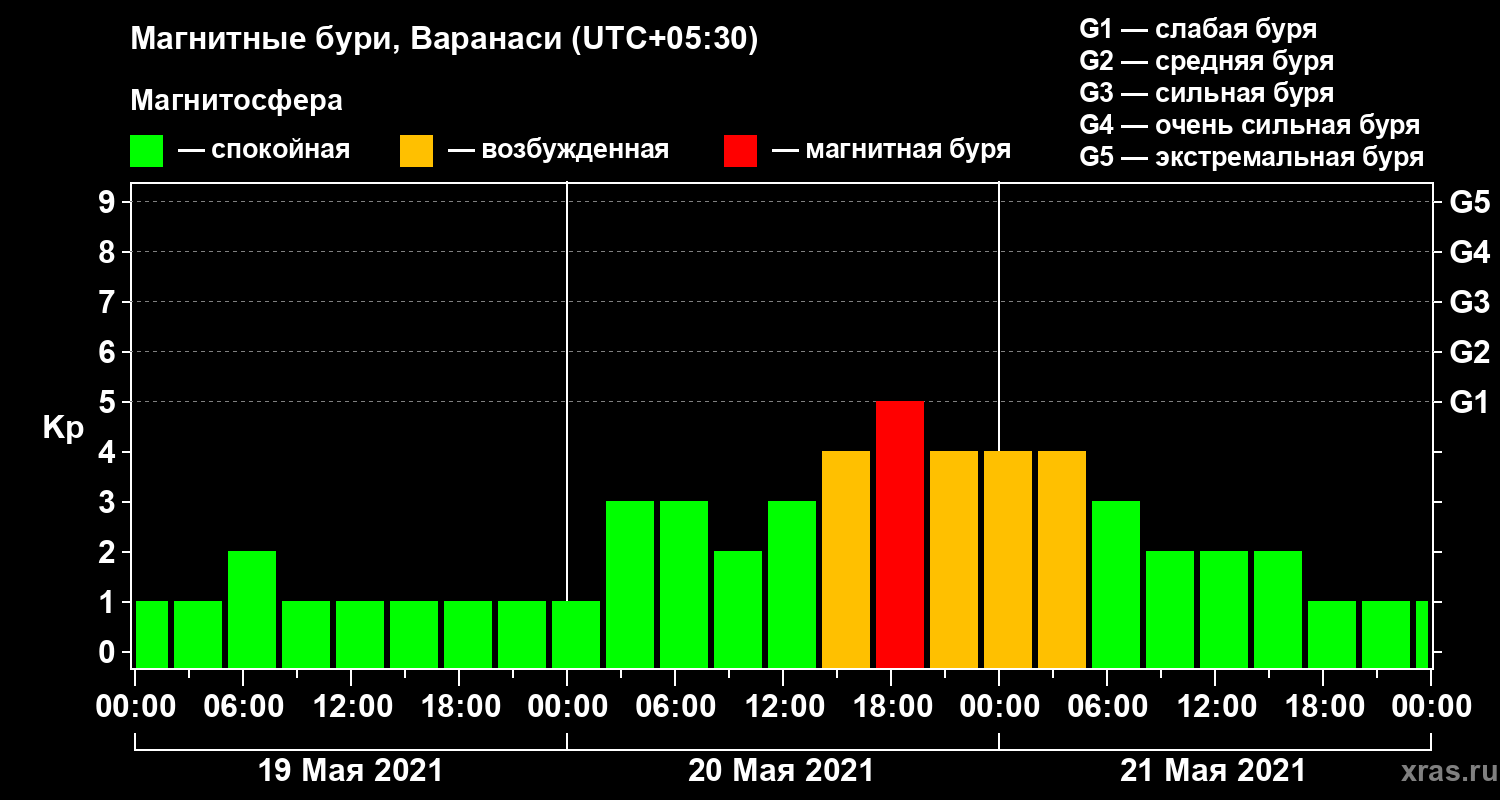Select the chart title 'Магнитные бури, Варанаси (UTC+05:30)'
This screenshot has height=800, width=1500.
[445, 40]
